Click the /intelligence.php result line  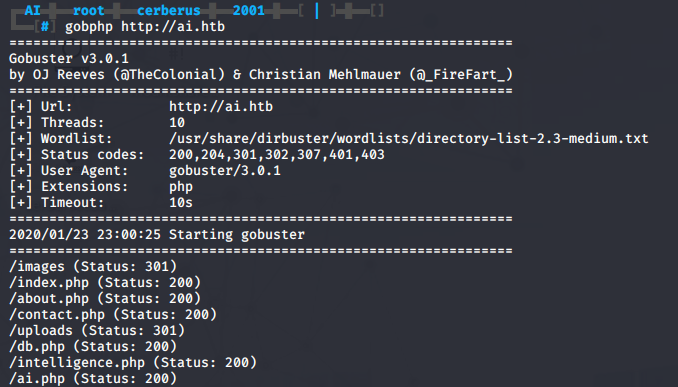coord(133,362)
